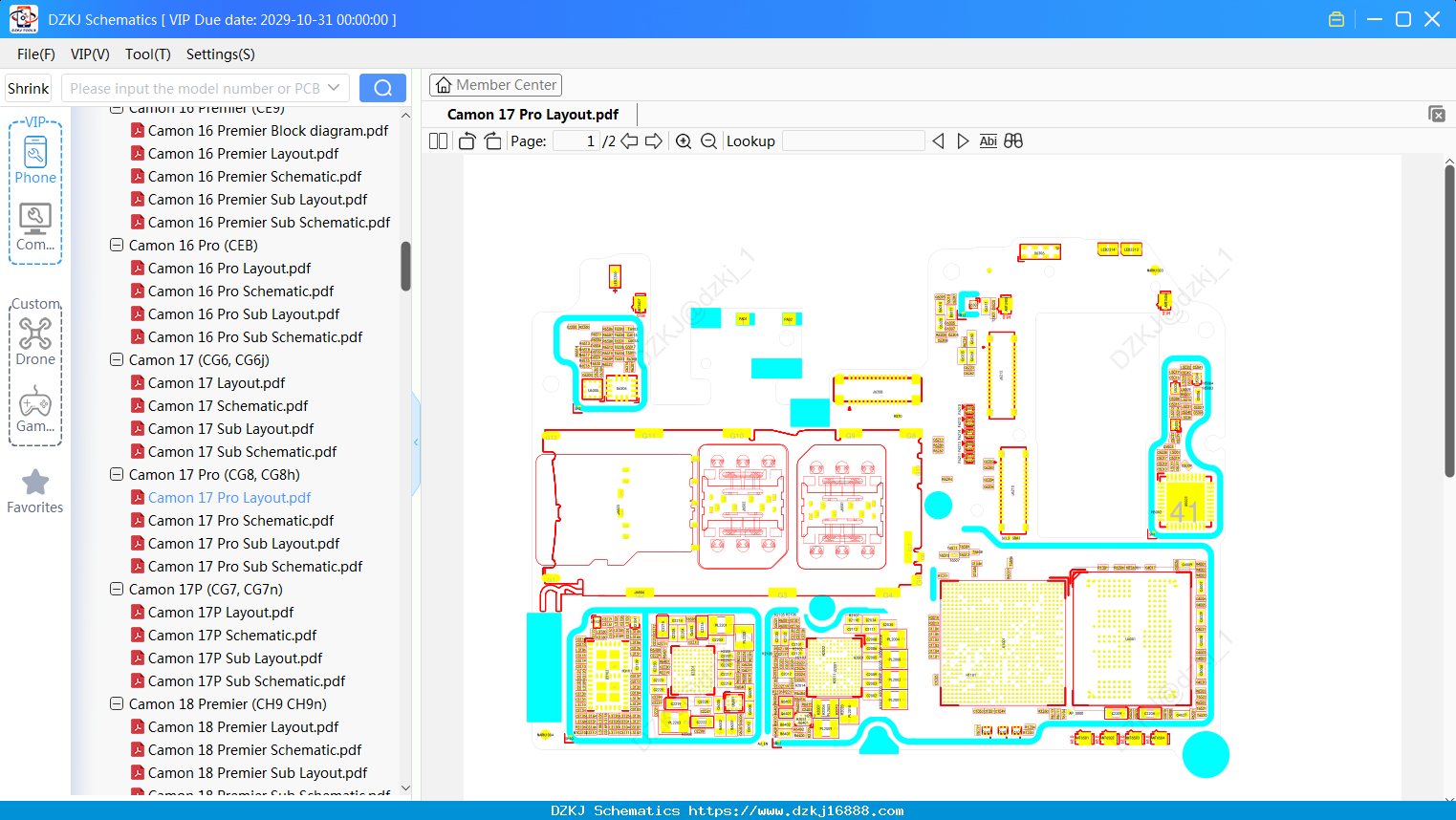This screenshot has height=820, width=1456.
Task: Click the DZKJ Schematics app logo
Action: [x=23, y=19]
